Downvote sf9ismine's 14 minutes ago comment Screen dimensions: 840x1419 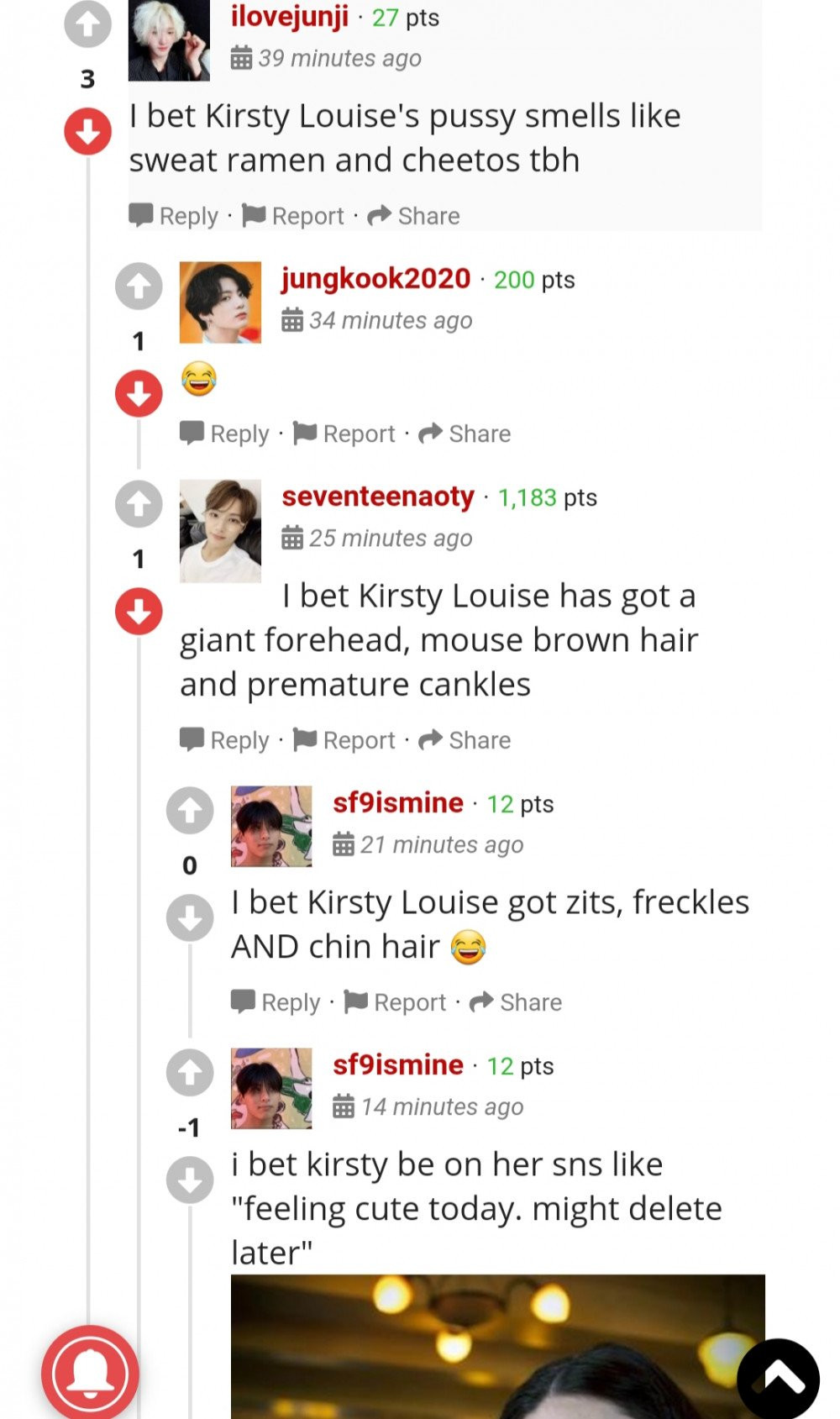pyautogui.click(x=190, y=1180)
